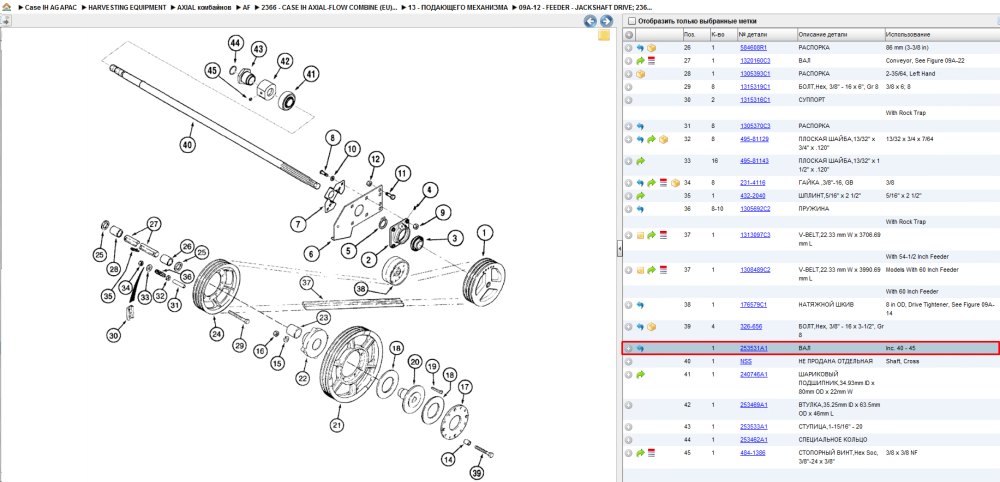The width and height of the screenshot is (1000, 482).
Task: Enable 'Отобразить только выбранные метки' checkbox
Action: [632, 21]
